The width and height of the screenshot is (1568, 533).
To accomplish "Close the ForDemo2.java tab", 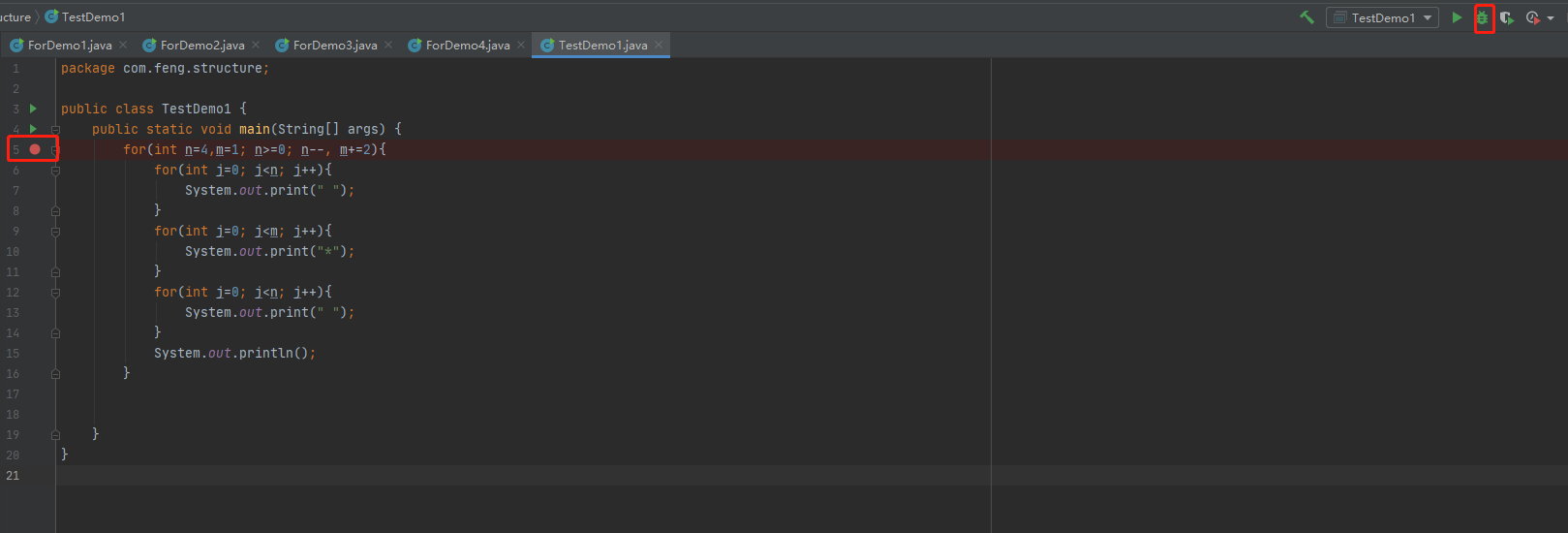I will tap(256, 45).
